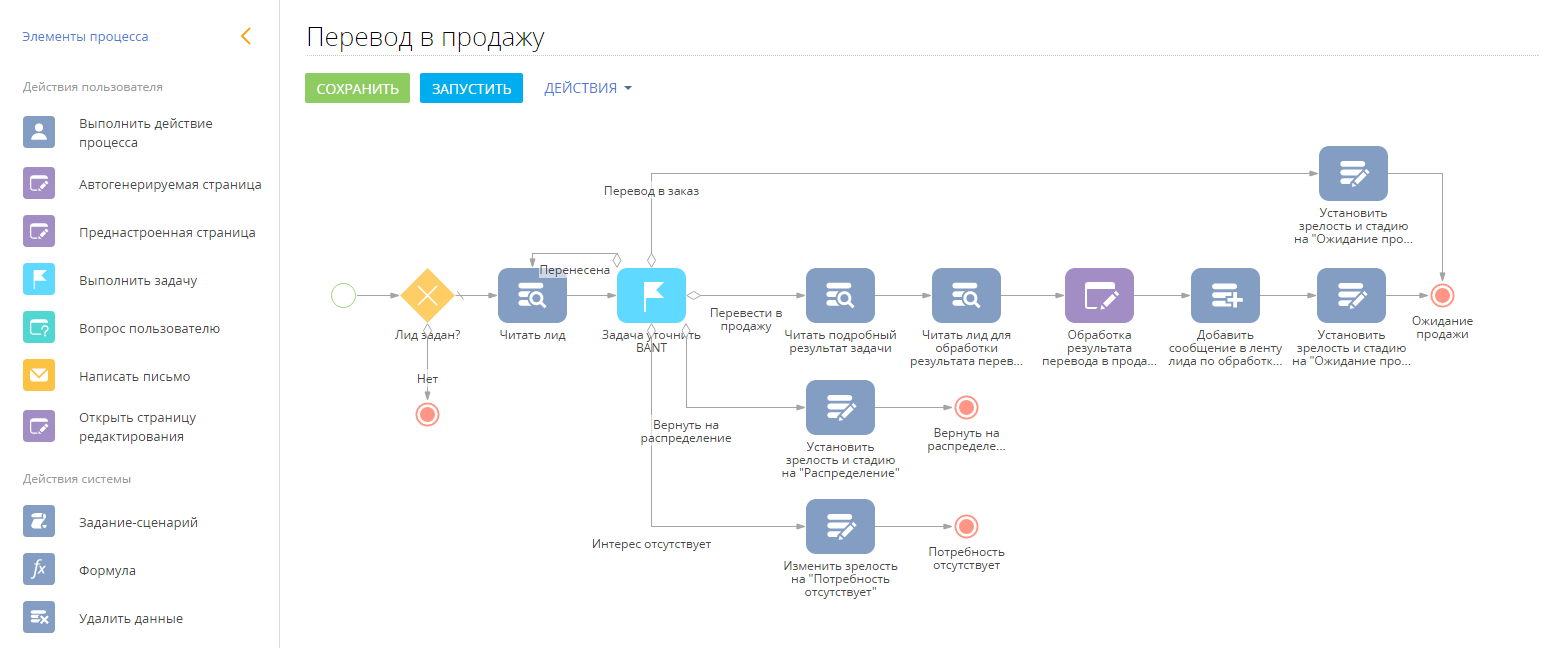Select the 'Задание-сценарий' system action icon
The image size is (1560, 648).
coord(39,521)
